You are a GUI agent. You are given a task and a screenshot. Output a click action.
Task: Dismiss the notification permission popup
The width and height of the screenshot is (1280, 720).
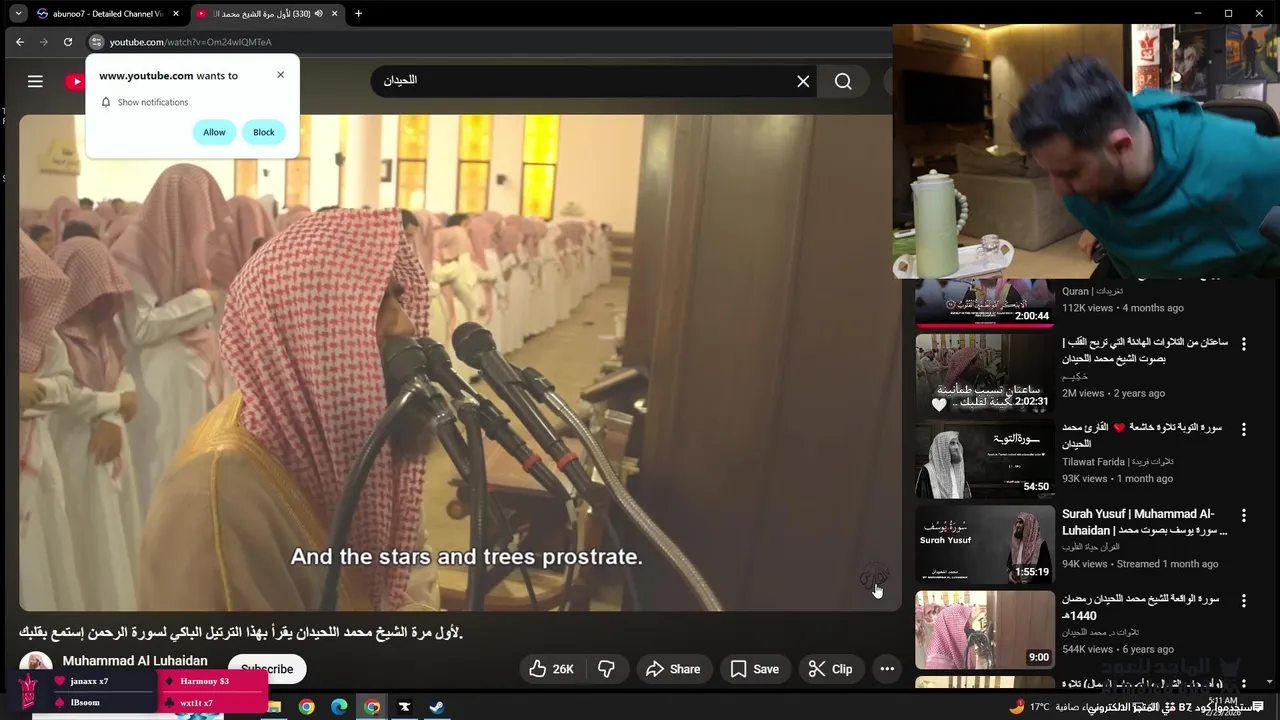[280, 75]
